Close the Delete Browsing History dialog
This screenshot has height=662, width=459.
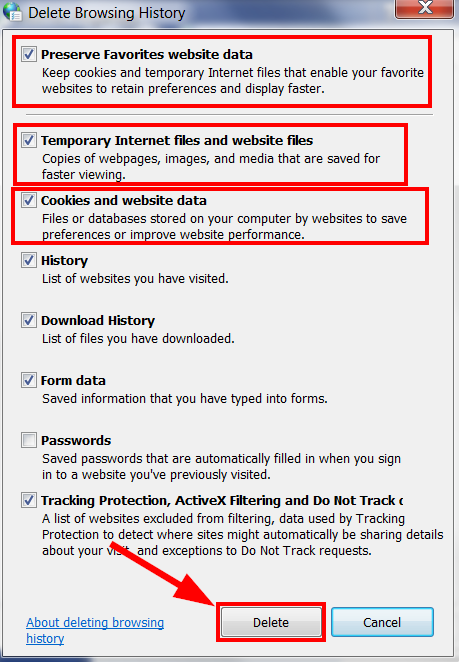pyautogui.click(x=424, y=8)
